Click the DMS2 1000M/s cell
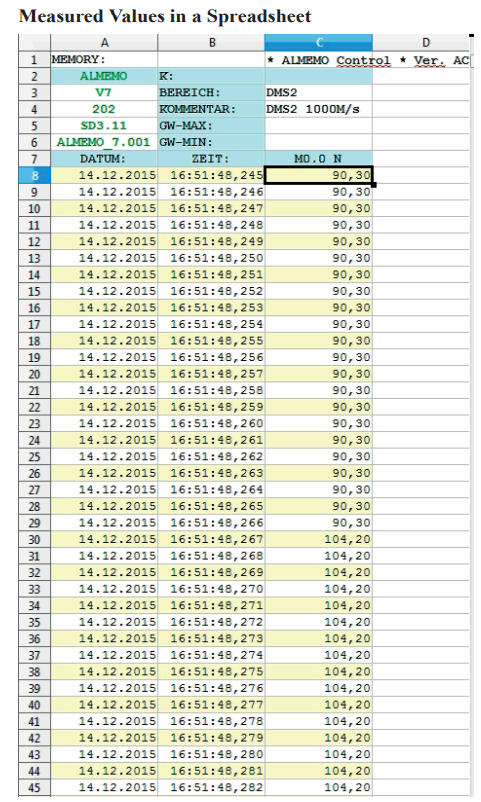This screenshot has height=802, width=481. pyautogui.click(x=319, y=109)
